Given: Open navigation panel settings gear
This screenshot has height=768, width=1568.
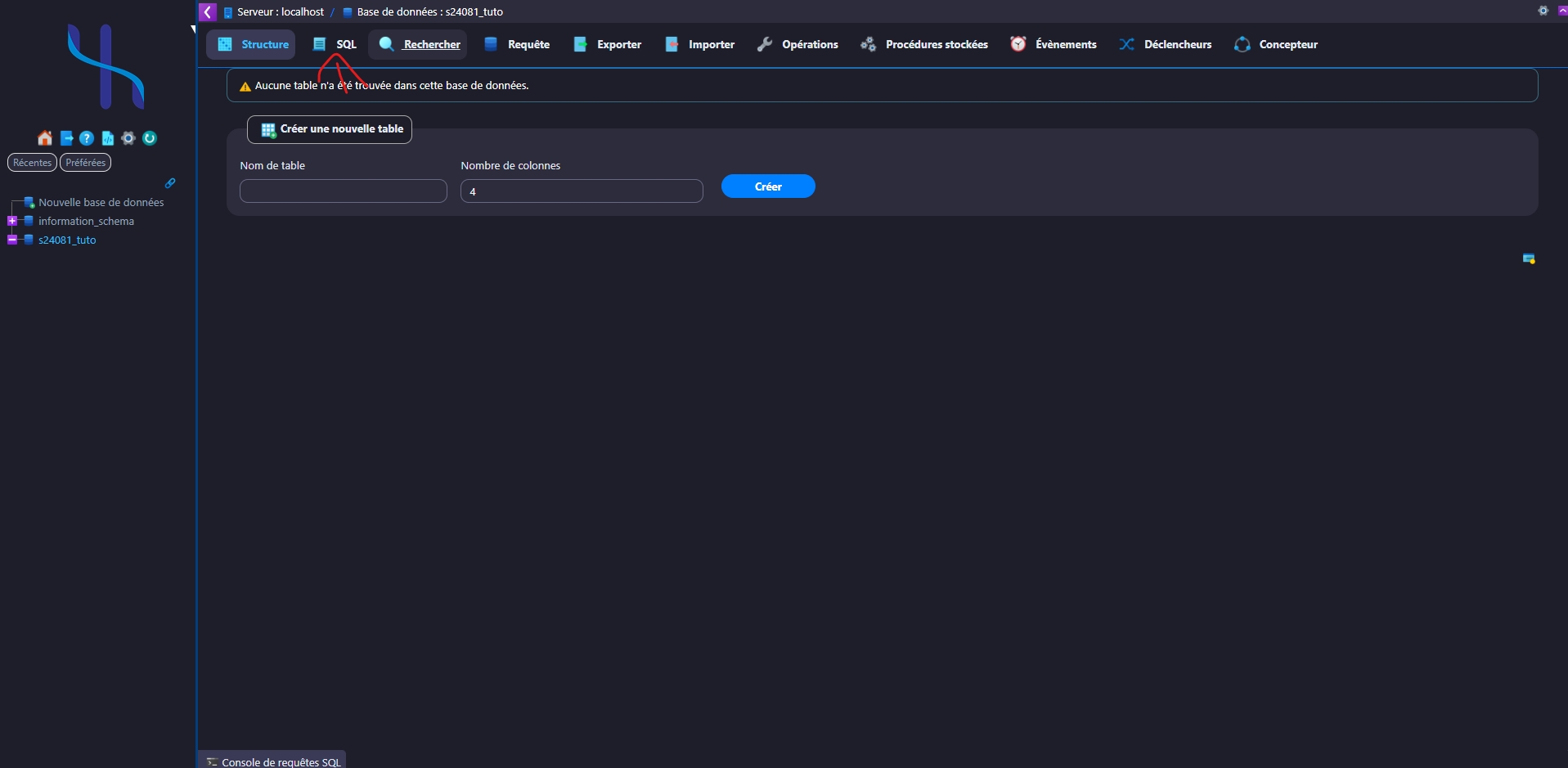Looking at the screenshot, I should 128,138.
